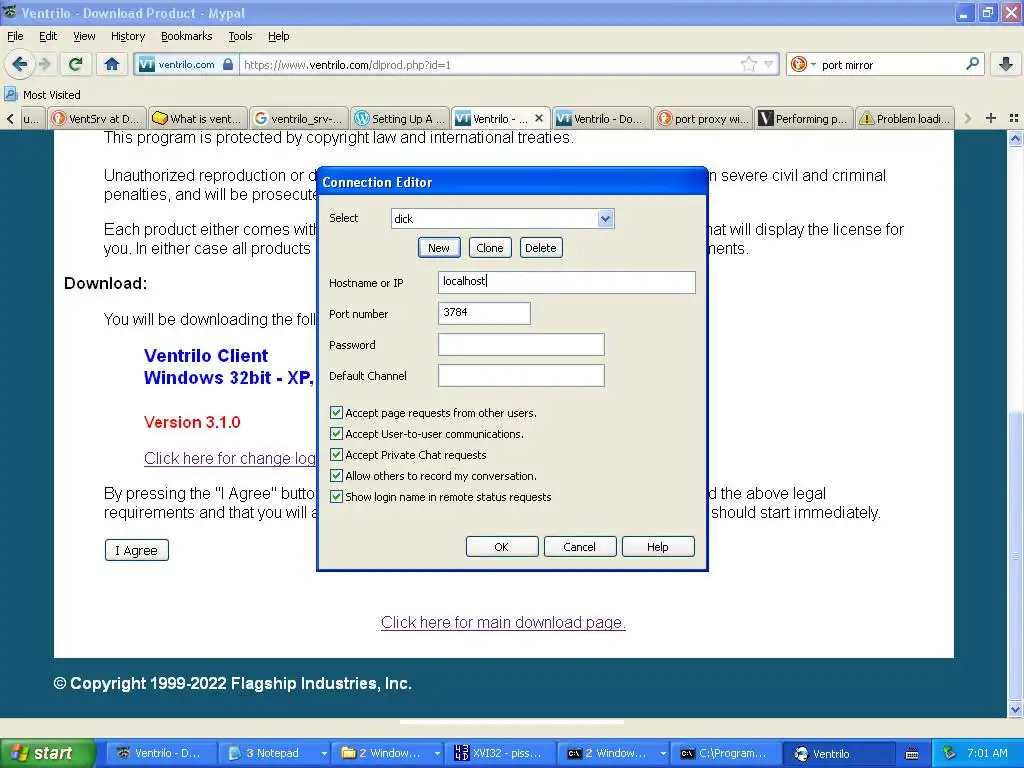Open the Click here for change log link
The image size is (1024, 768).
coord(230,458)
